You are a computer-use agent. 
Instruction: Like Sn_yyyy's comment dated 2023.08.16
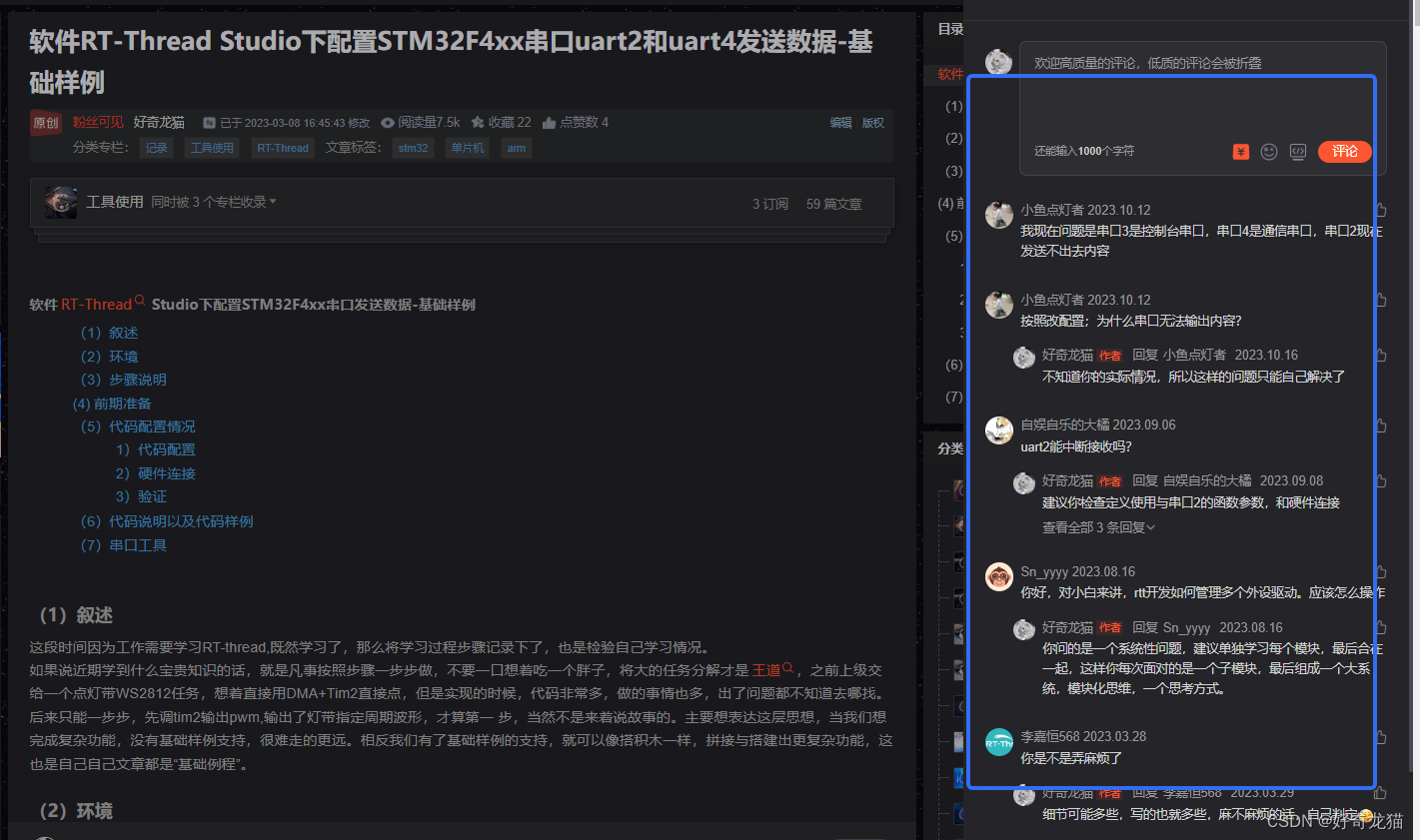pos(1381,571)
